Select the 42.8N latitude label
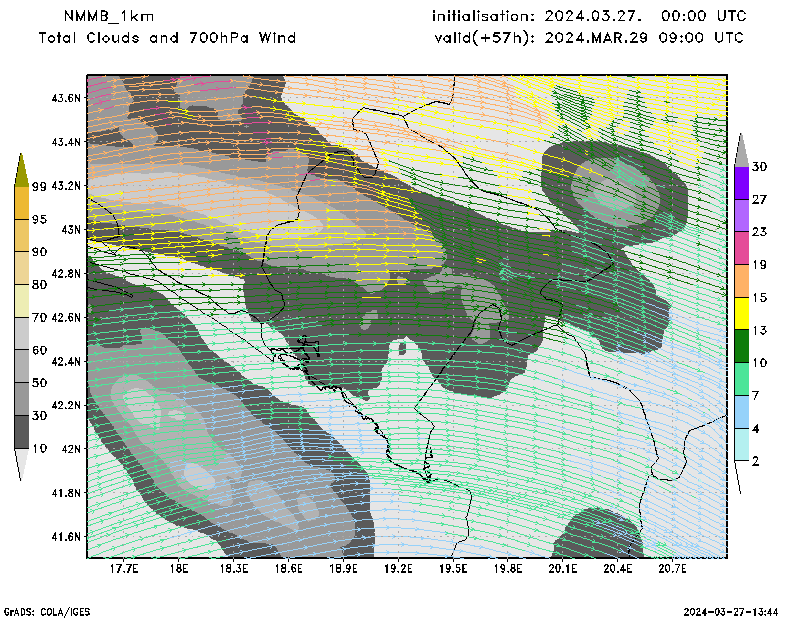800x618 pixels. tap(66, 273)
